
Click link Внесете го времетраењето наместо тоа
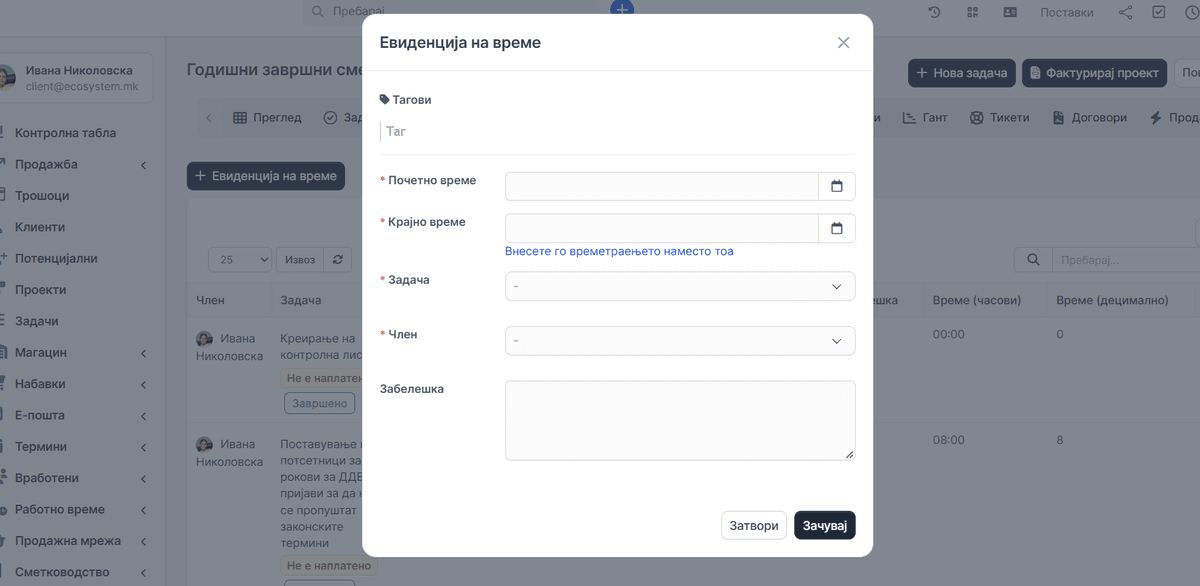619,251
